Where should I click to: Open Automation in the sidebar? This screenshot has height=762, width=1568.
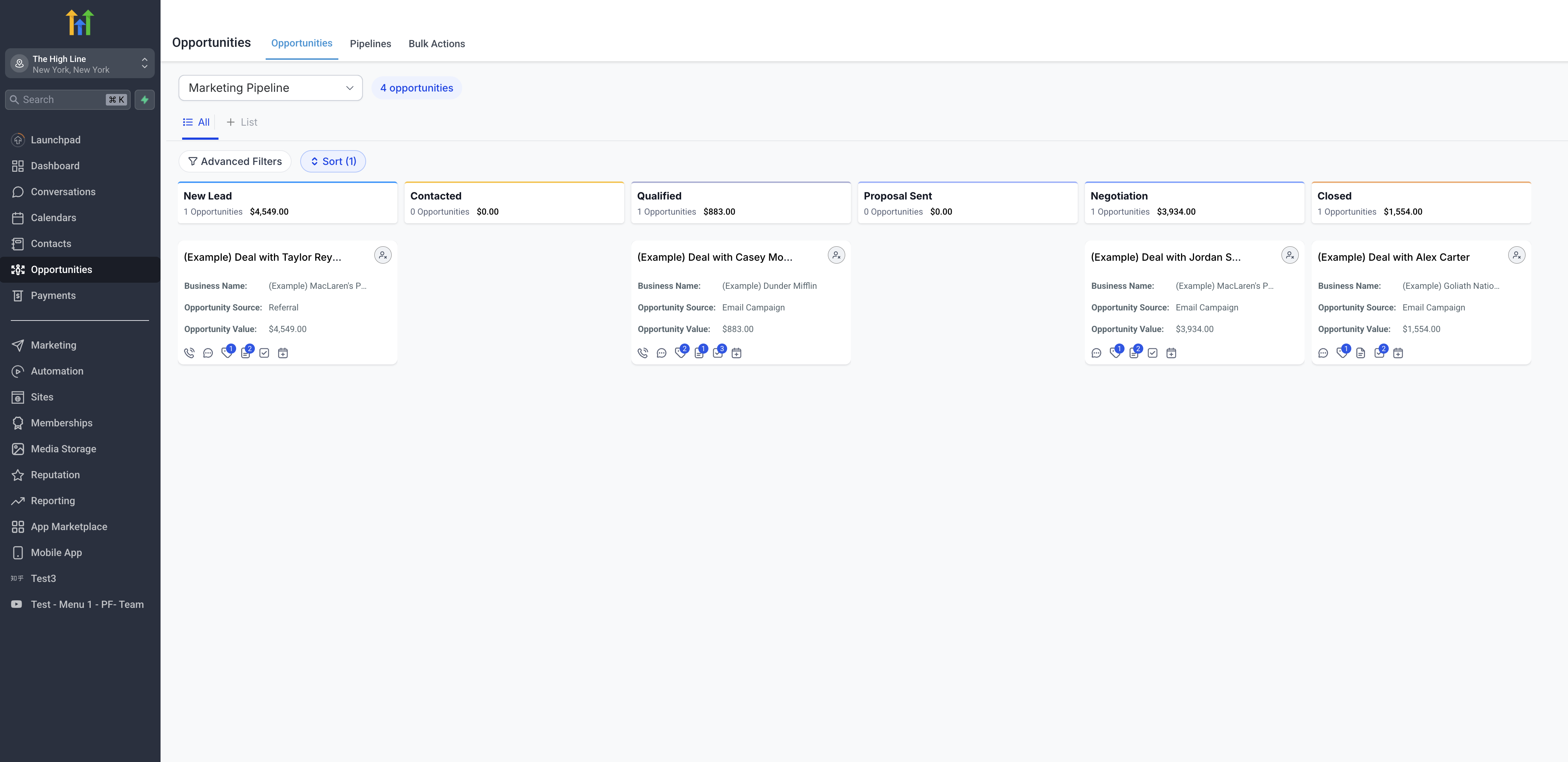pos(57,371)
